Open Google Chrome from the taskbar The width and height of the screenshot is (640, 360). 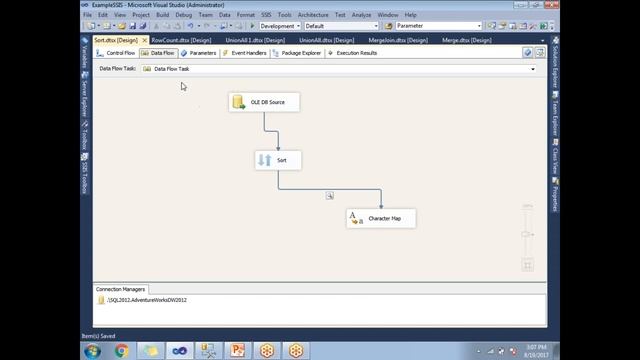(121, 351)
